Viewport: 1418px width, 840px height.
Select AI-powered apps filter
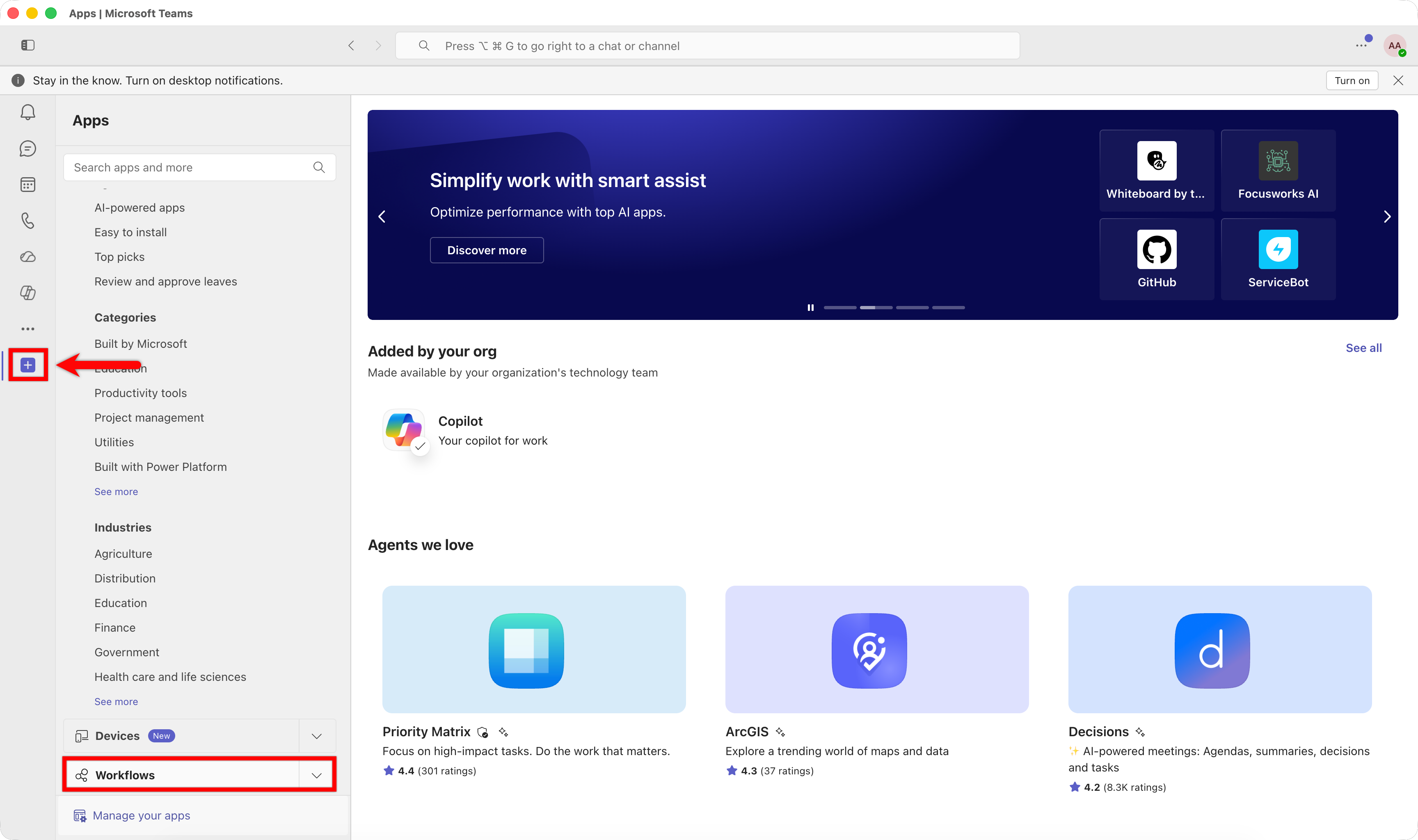tap(139, 208)
